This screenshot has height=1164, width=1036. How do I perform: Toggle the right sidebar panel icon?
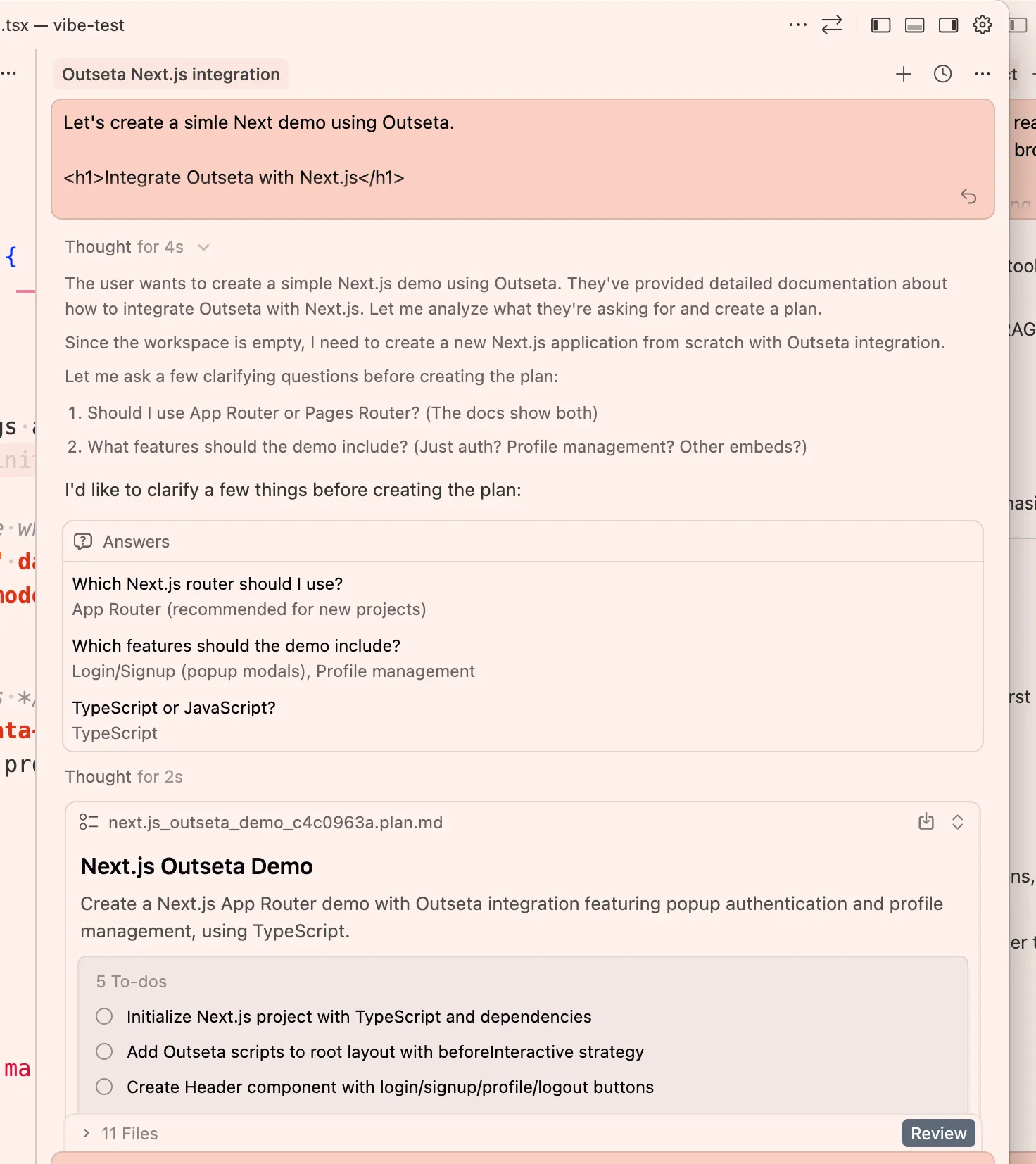pos(949,25)
